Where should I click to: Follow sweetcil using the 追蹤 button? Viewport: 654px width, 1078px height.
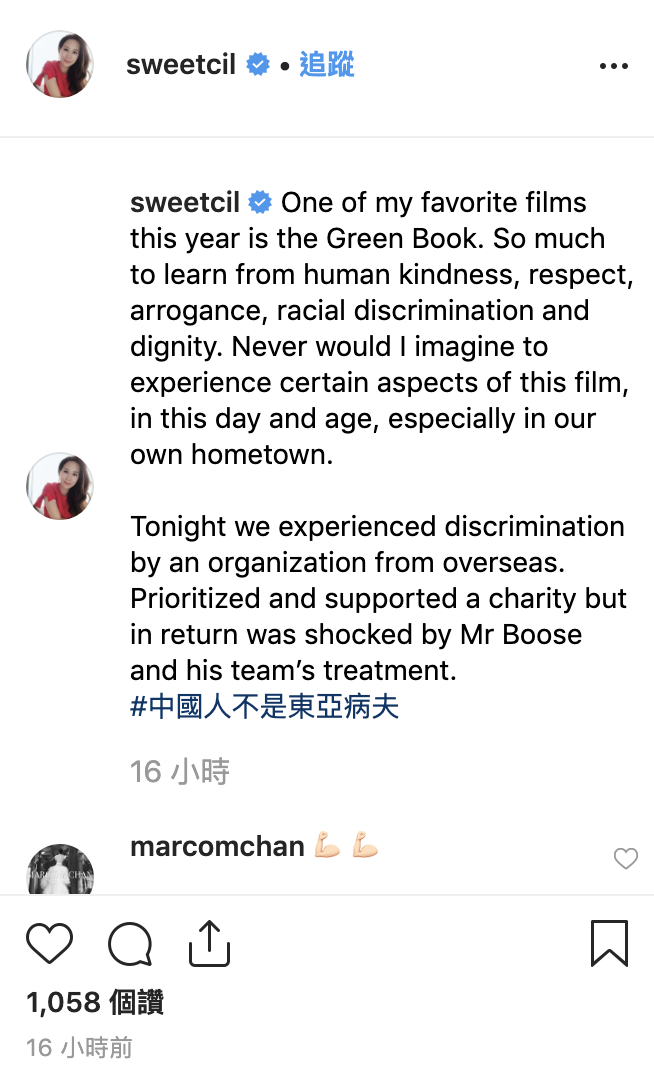tap(327, 65)
